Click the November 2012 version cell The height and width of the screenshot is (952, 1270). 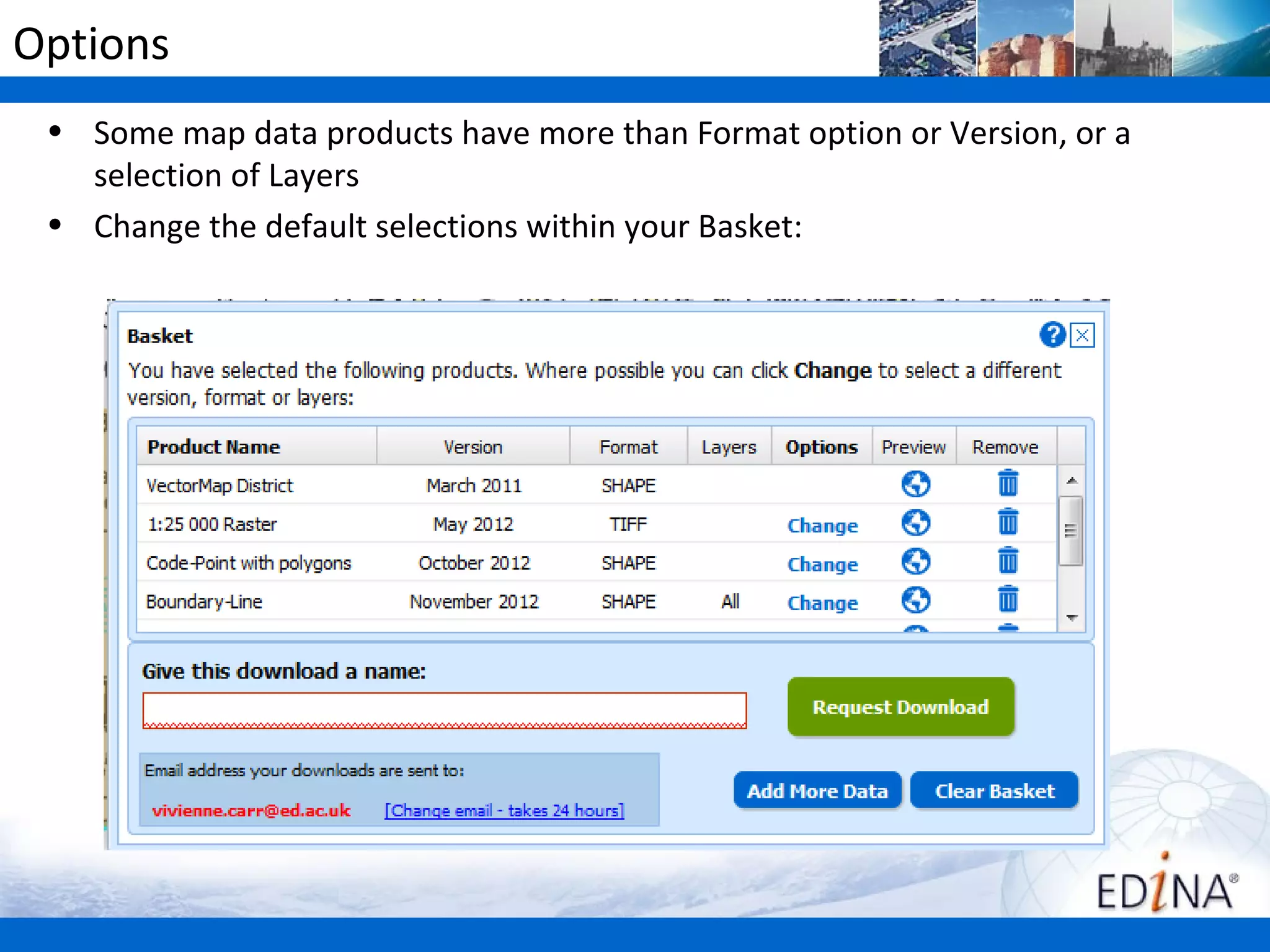[474, 601]
